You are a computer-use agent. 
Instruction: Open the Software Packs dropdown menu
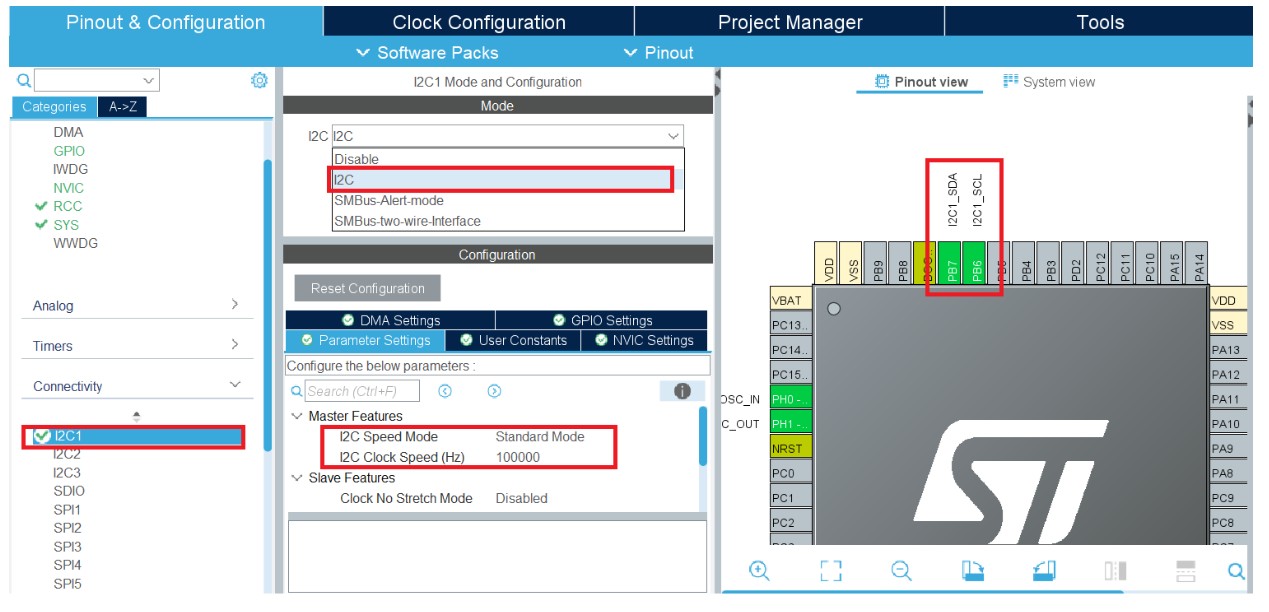tap(427, 53)
